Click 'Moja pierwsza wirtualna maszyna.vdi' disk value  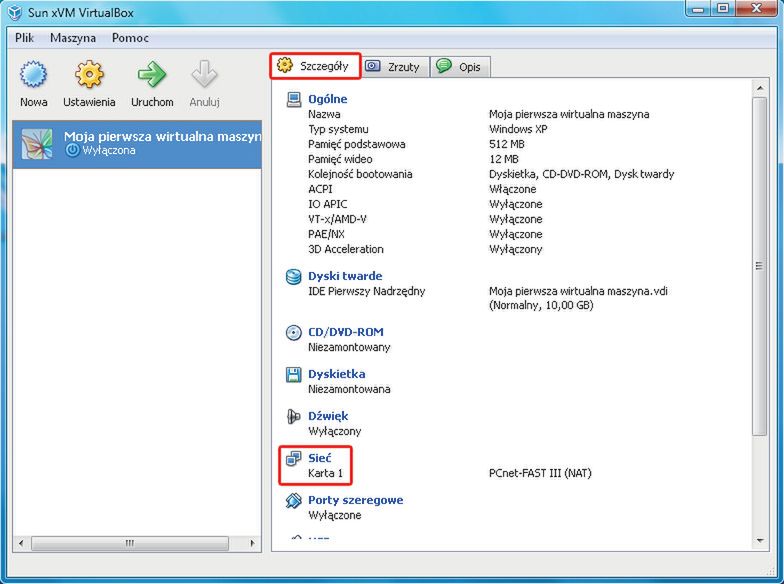578,291
